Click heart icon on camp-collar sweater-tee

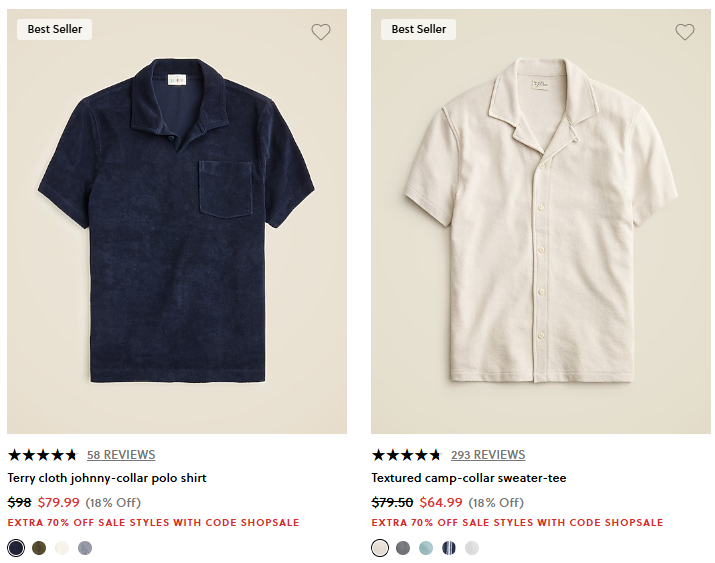tap(684, 32)
